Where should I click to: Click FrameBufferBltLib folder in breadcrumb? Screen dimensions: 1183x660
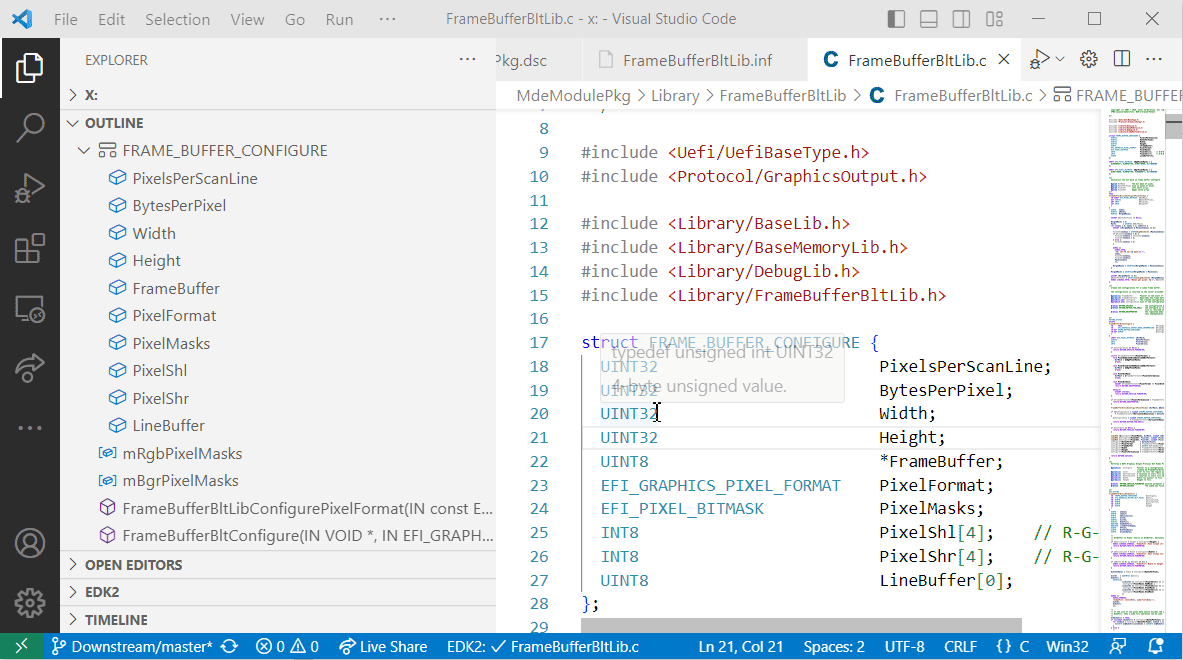pyautogui.click(x=782, y=96)
